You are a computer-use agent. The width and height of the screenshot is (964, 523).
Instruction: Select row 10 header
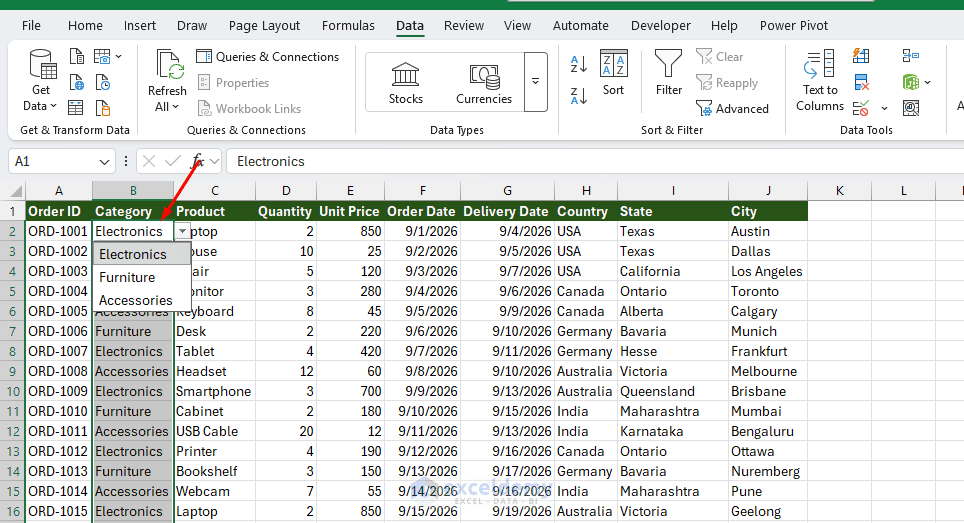tap(13, 391)
